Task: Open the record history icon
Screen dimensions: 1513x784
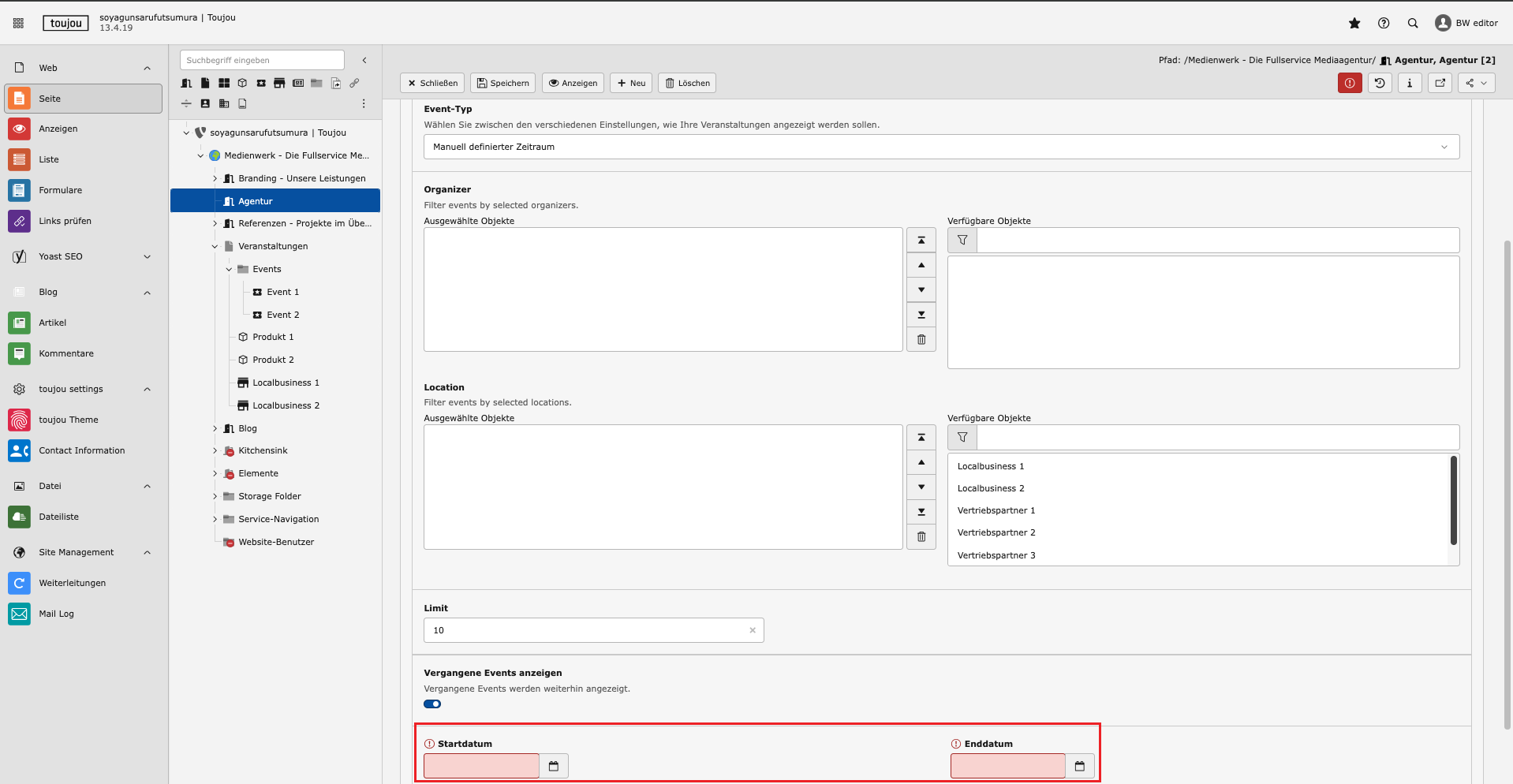Action: click(1380, 83)
